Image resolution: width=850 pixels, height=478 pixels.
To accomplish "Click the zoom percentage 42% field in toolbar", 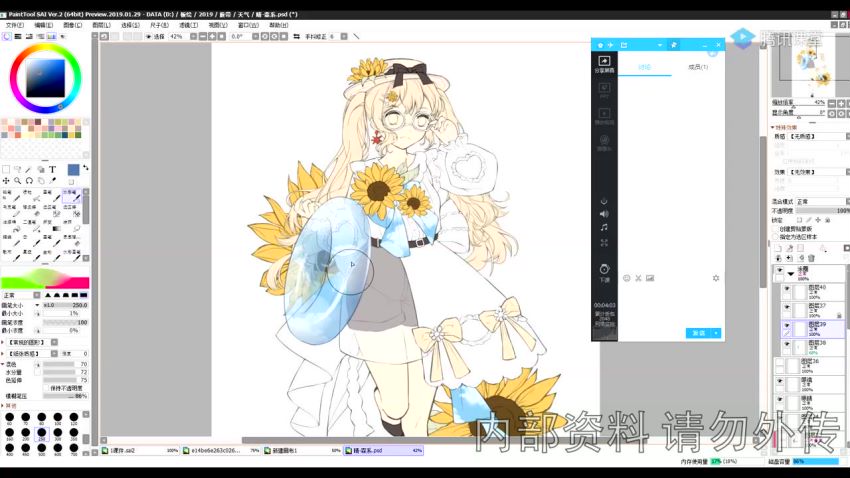I will pyautogui.click(x=178, y=36).
